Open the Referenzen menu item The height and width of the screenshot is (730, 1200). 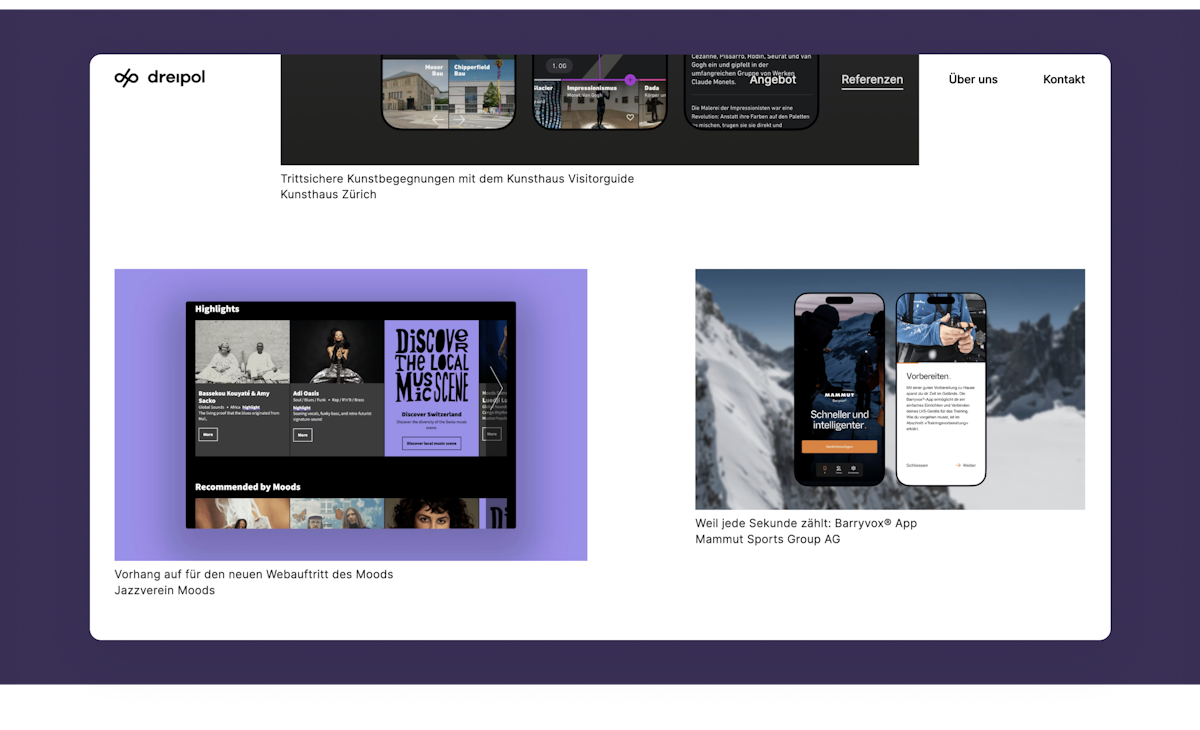872,79
